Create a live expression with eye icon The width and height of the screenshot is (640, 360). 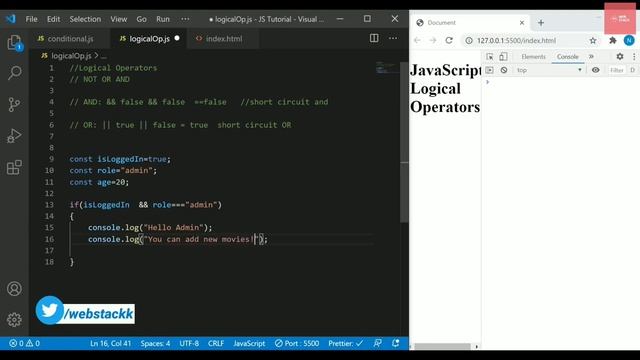596,70
